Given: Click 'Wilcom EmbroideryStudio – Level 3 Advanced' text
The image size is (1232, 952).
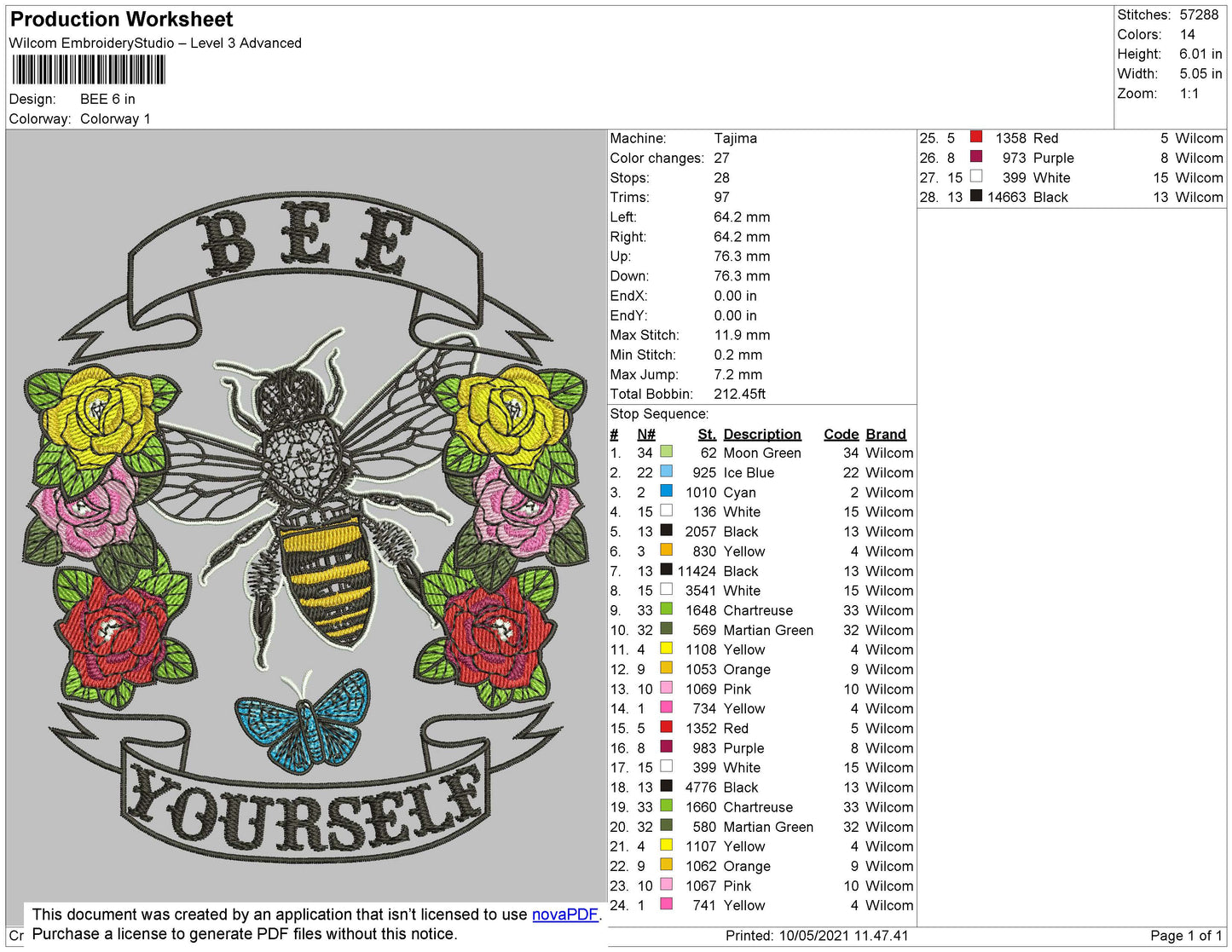Looking at the screenshot, I should pos(155,43).
